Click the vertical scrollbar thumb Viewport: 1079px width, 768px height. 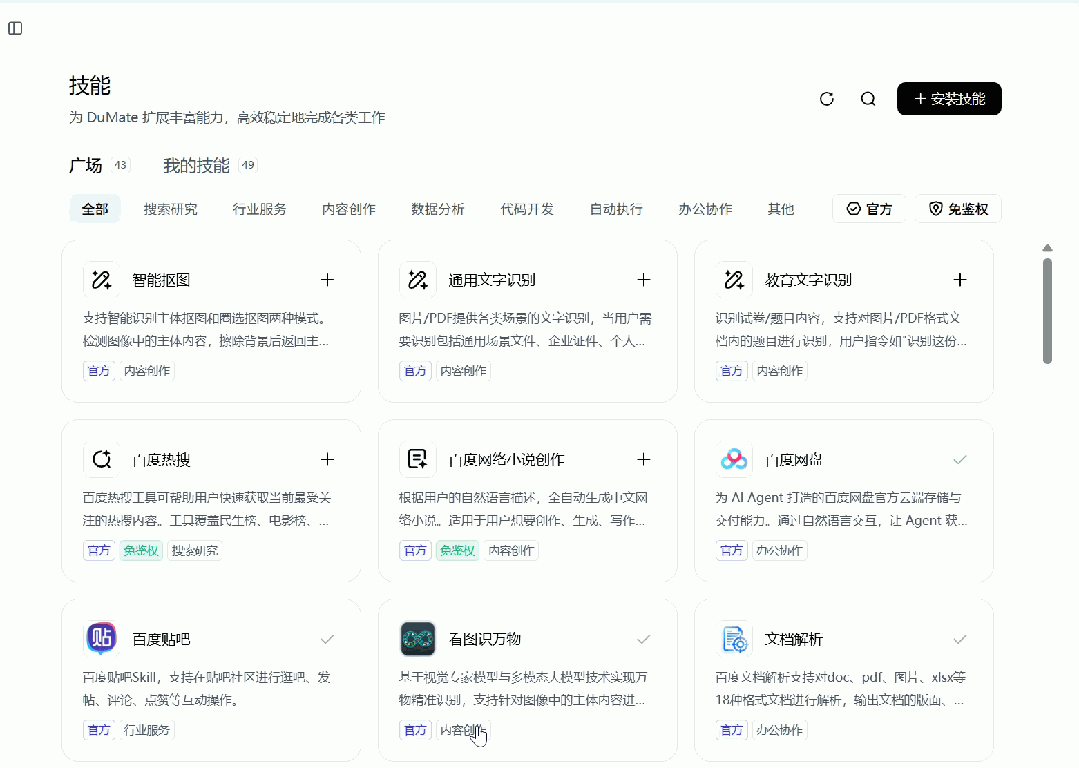[x=1047, y=310]
